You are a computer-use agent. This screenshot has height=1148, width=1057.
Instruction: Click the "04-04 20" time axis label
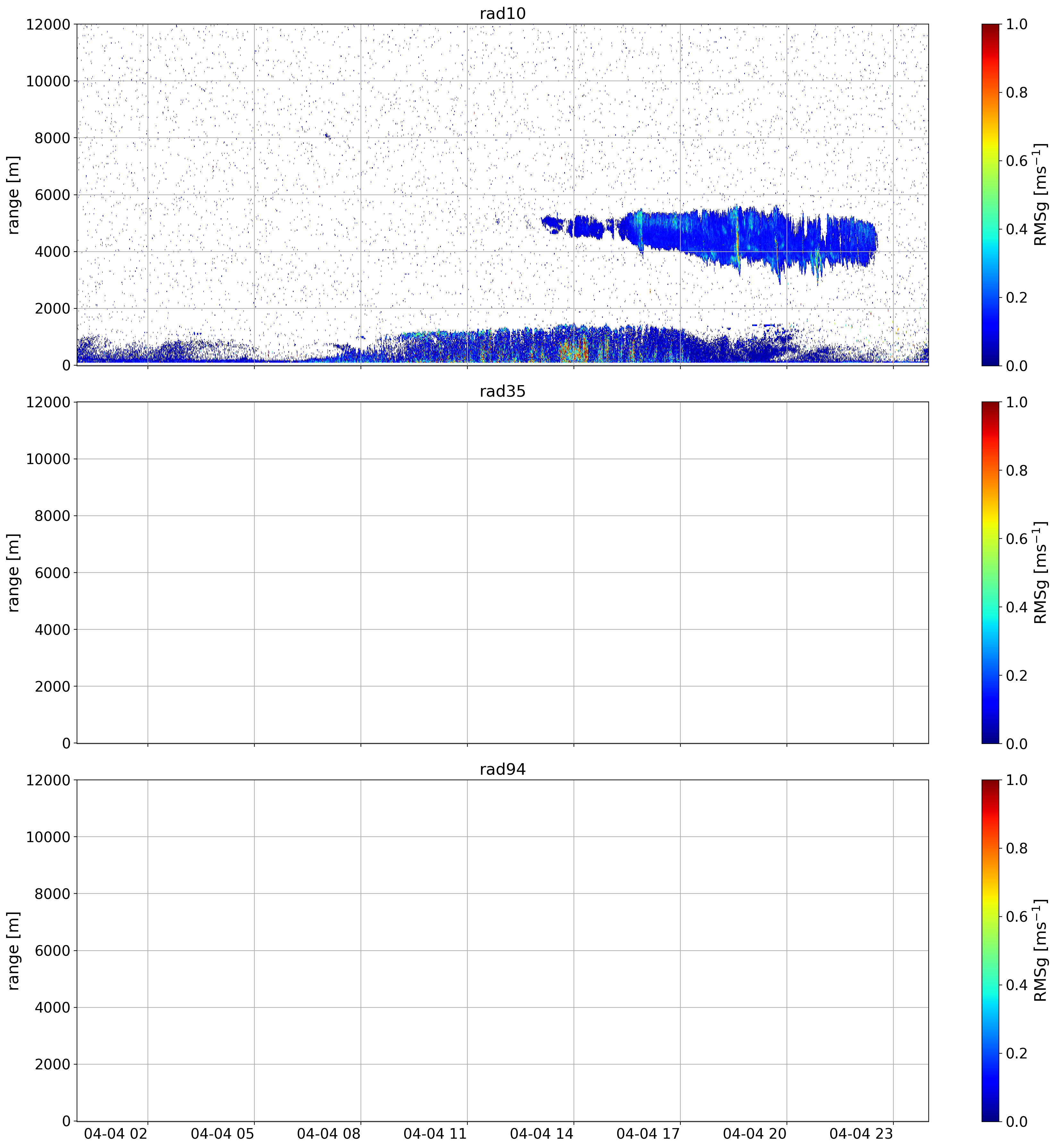tap(755, 1134)
